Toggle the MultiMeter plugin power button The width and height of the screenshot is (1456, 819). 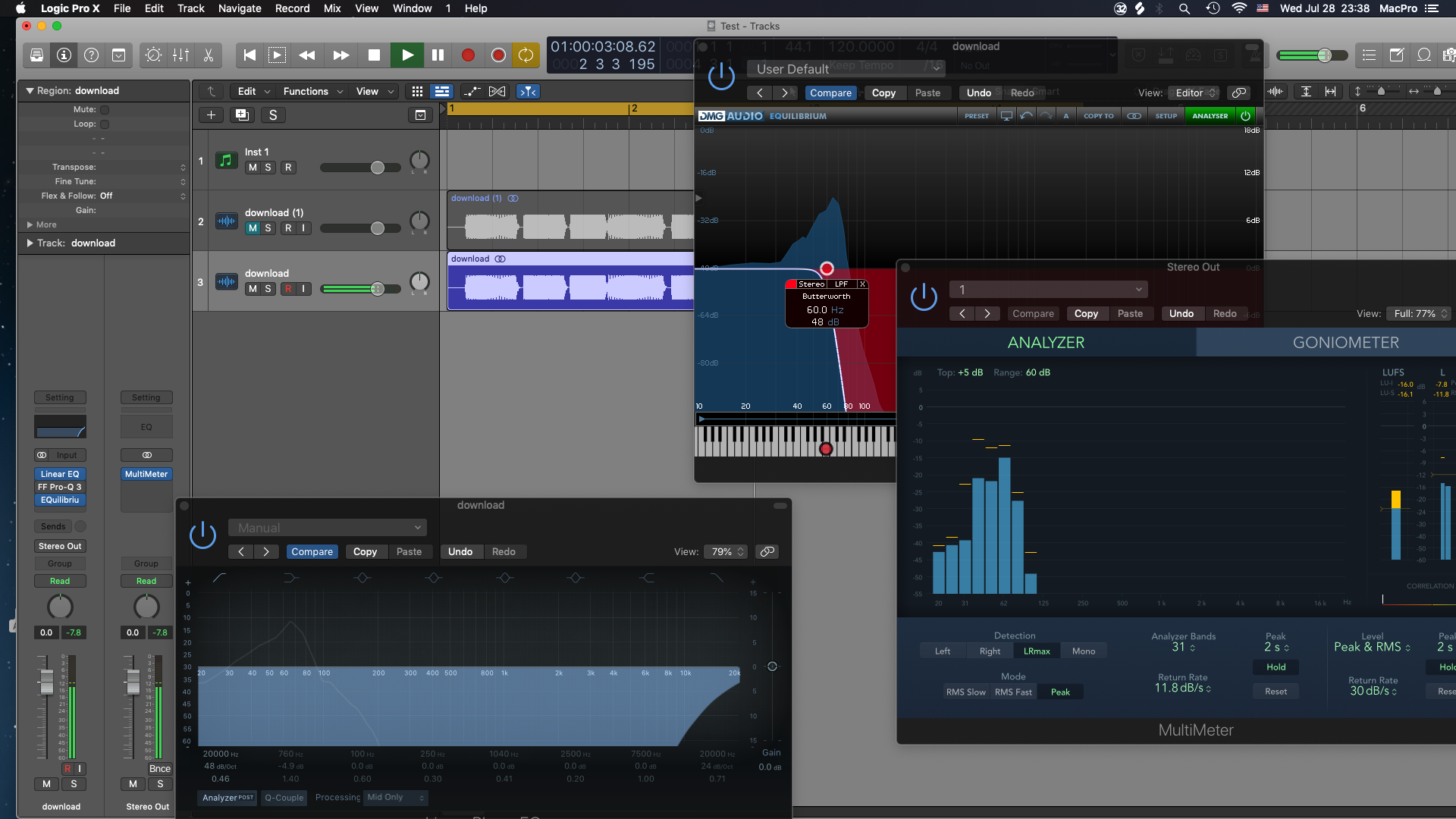coord(924,297)
